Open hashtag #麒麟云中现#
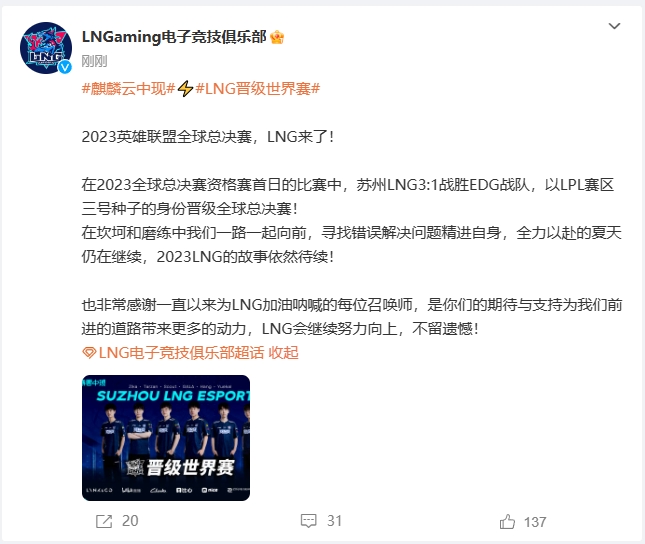Screen dimensions: 645x544 [129, 88]
